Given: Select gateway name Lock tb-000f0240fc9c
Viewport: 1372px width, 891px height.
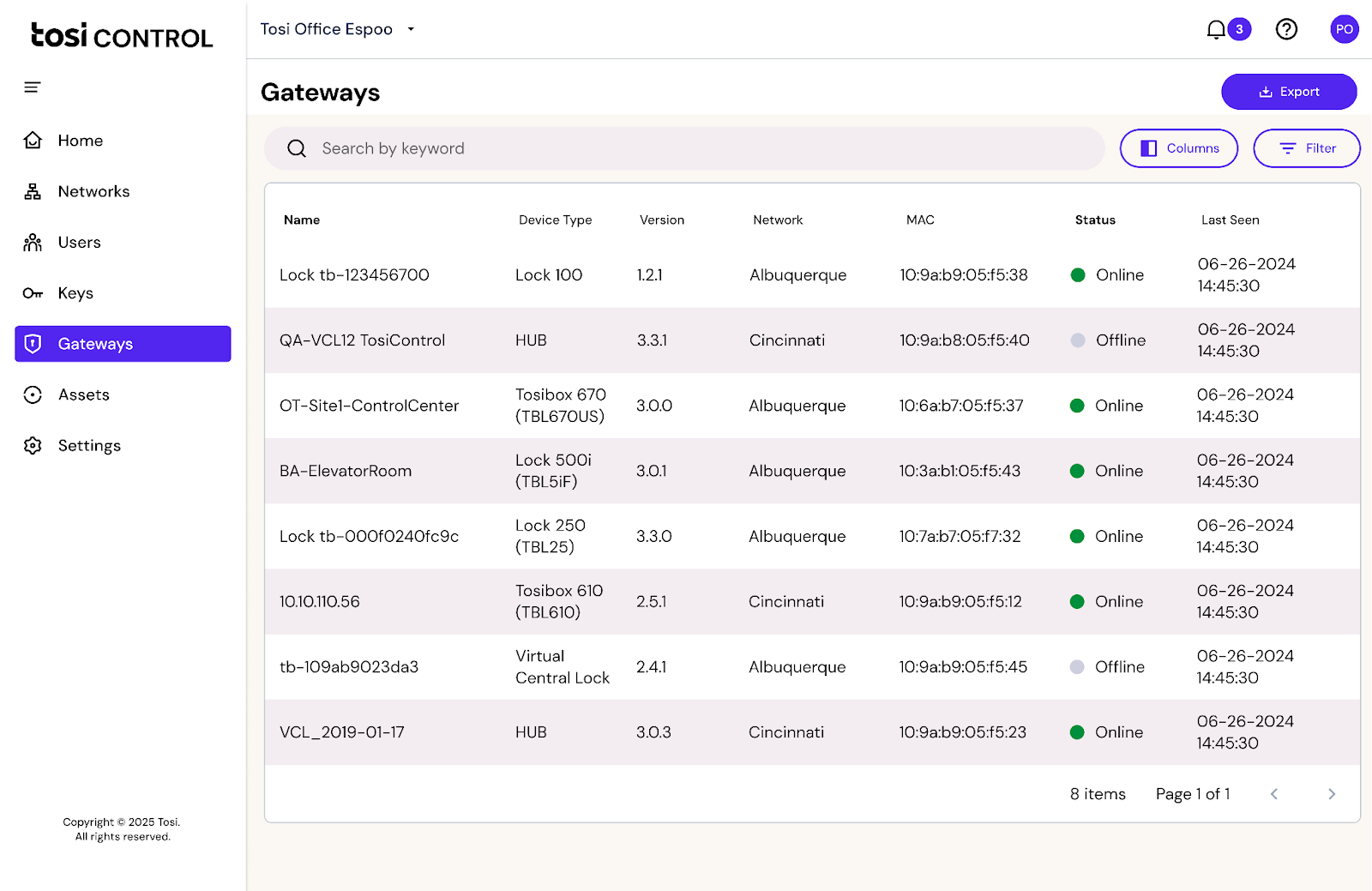Looking at the screenshot, I should 369,536.
